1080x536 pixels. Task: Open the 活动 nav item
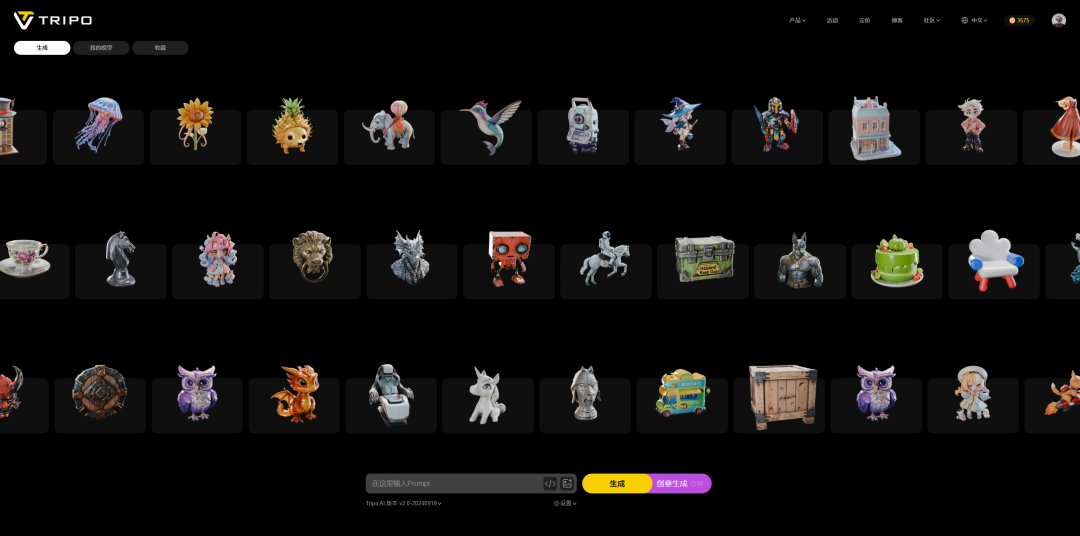[x=832, y=21]
